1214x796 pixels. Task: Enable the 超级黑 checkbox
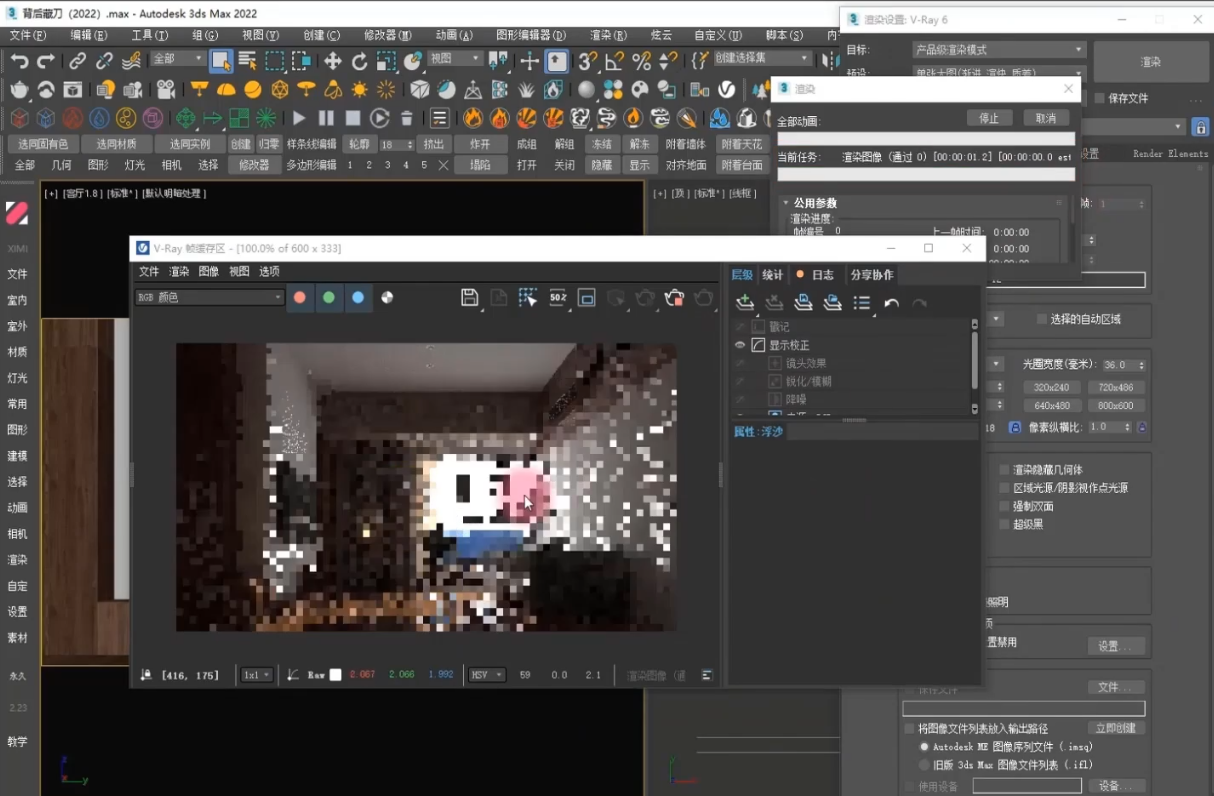tap(1004, 524)
